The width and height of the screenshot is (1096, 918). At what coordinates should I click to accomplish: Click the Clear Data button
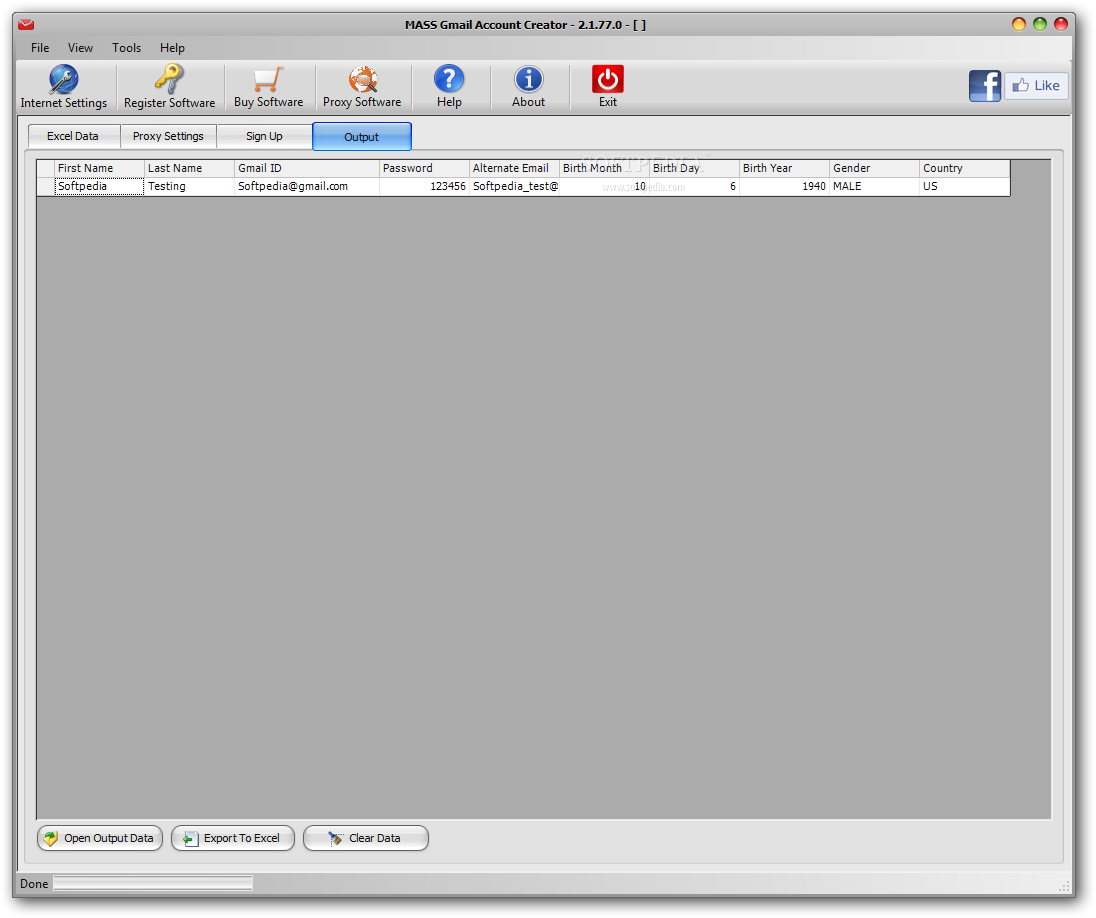coord(366,838)
